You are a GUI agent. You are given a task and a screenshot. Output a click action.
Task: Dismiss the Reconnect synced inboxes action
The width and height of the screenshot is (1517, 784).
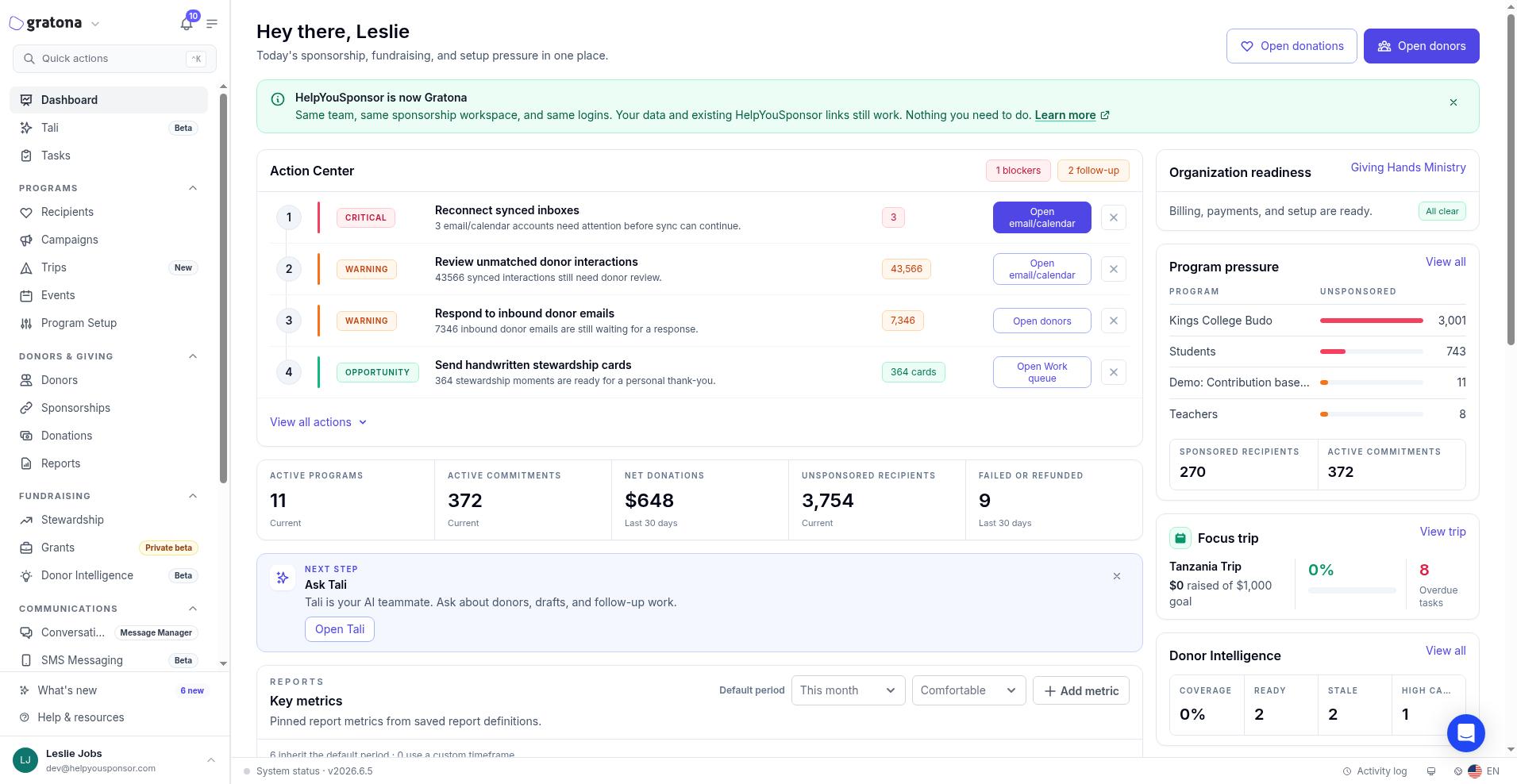click(x=1114, y=217)
